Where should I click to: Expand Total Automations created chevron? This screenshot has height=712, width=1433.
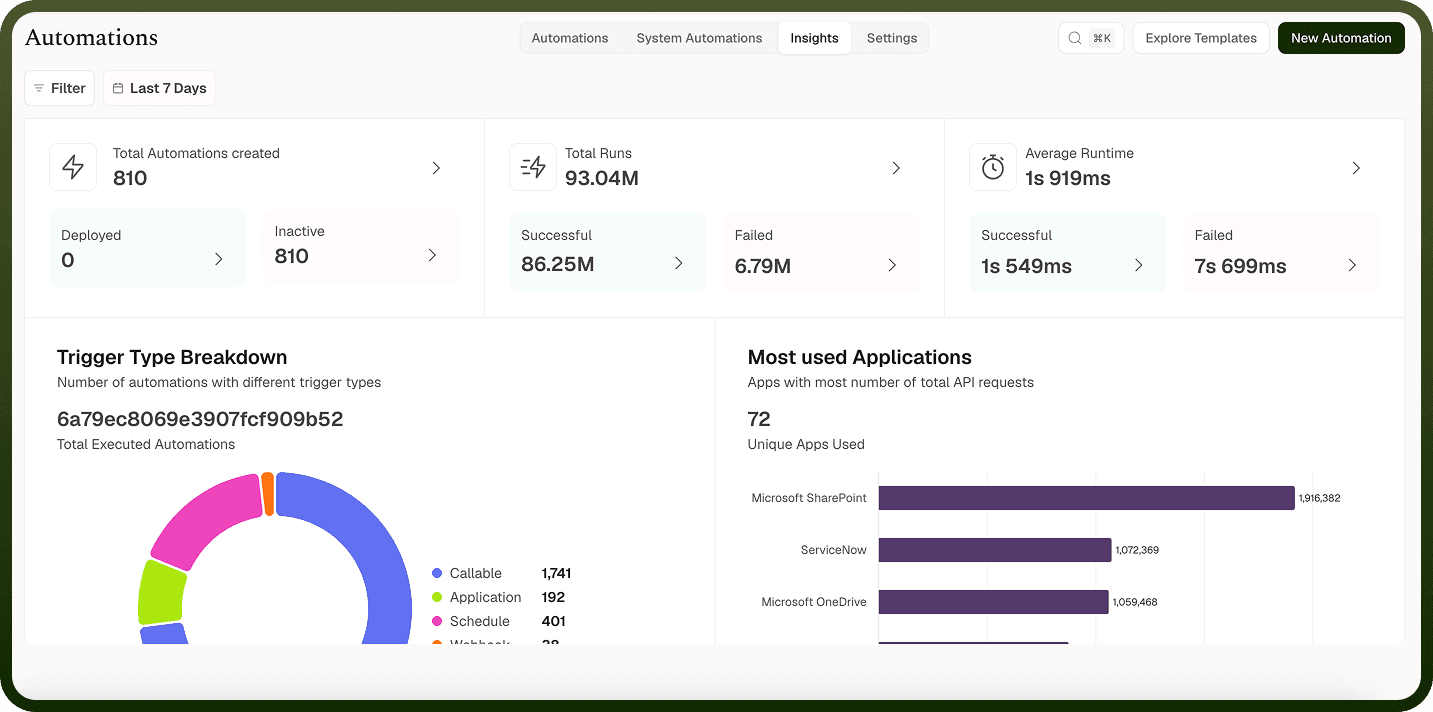pos(436,168)
